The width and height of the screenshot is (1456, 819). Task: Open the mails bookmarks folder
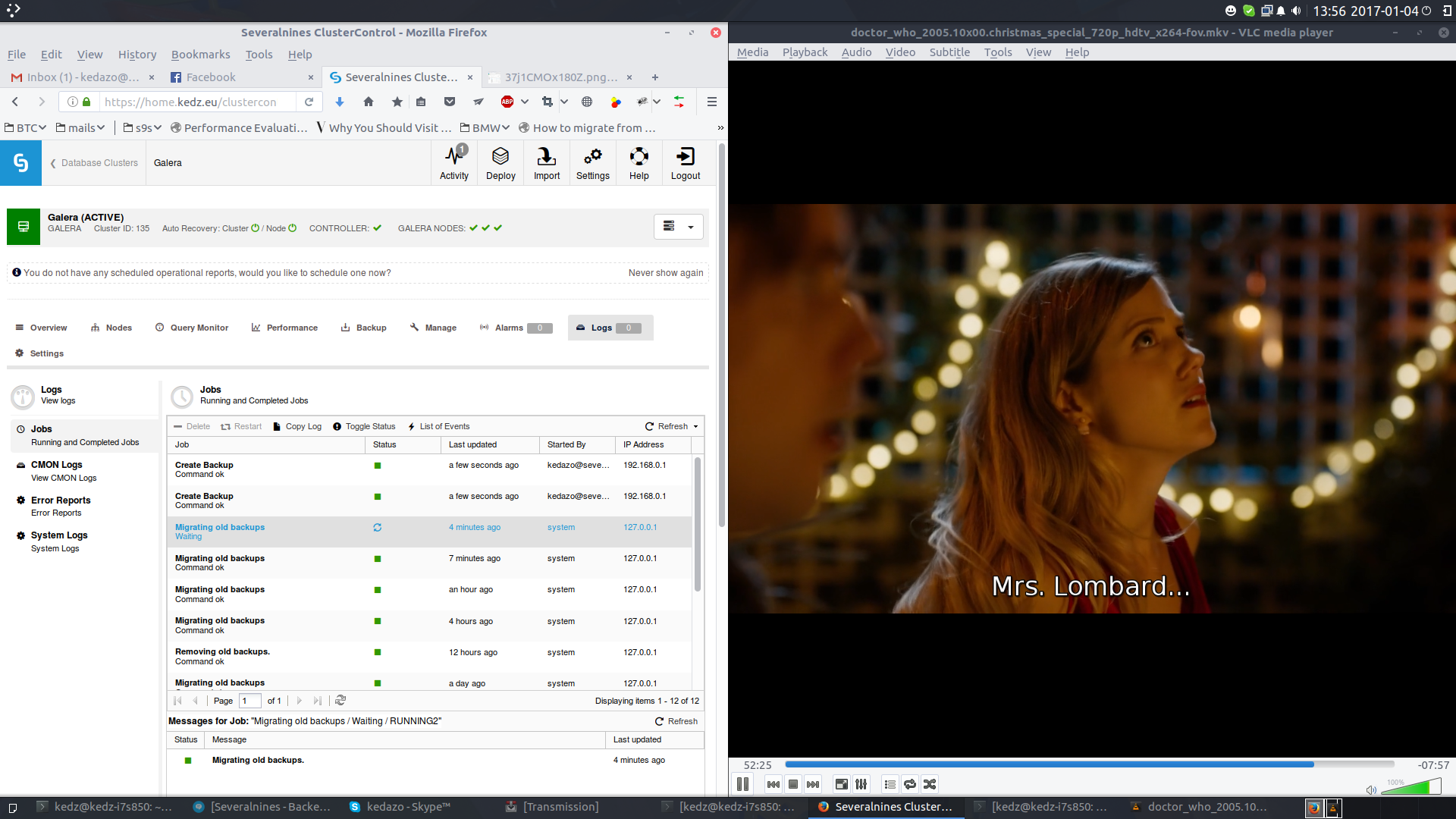tap(80, 128)
